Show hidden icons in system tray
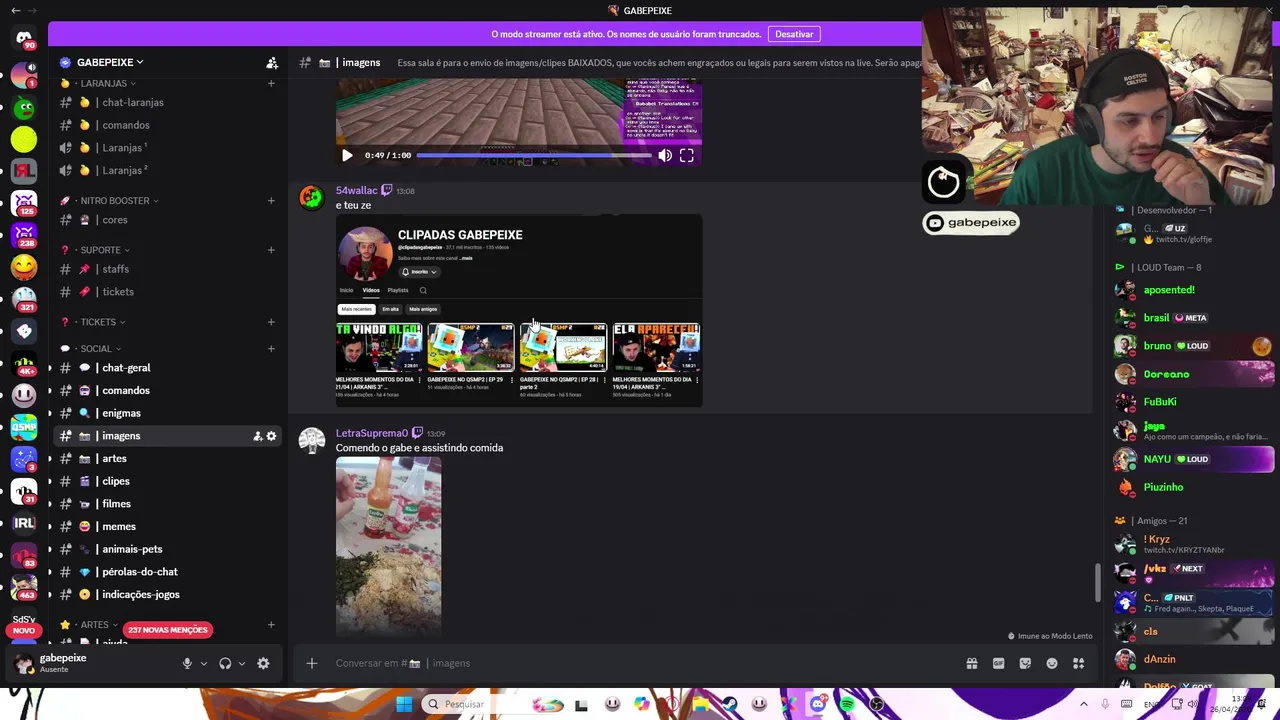The height and width of the screenshot is (720, 1280). coord(1083,704)
